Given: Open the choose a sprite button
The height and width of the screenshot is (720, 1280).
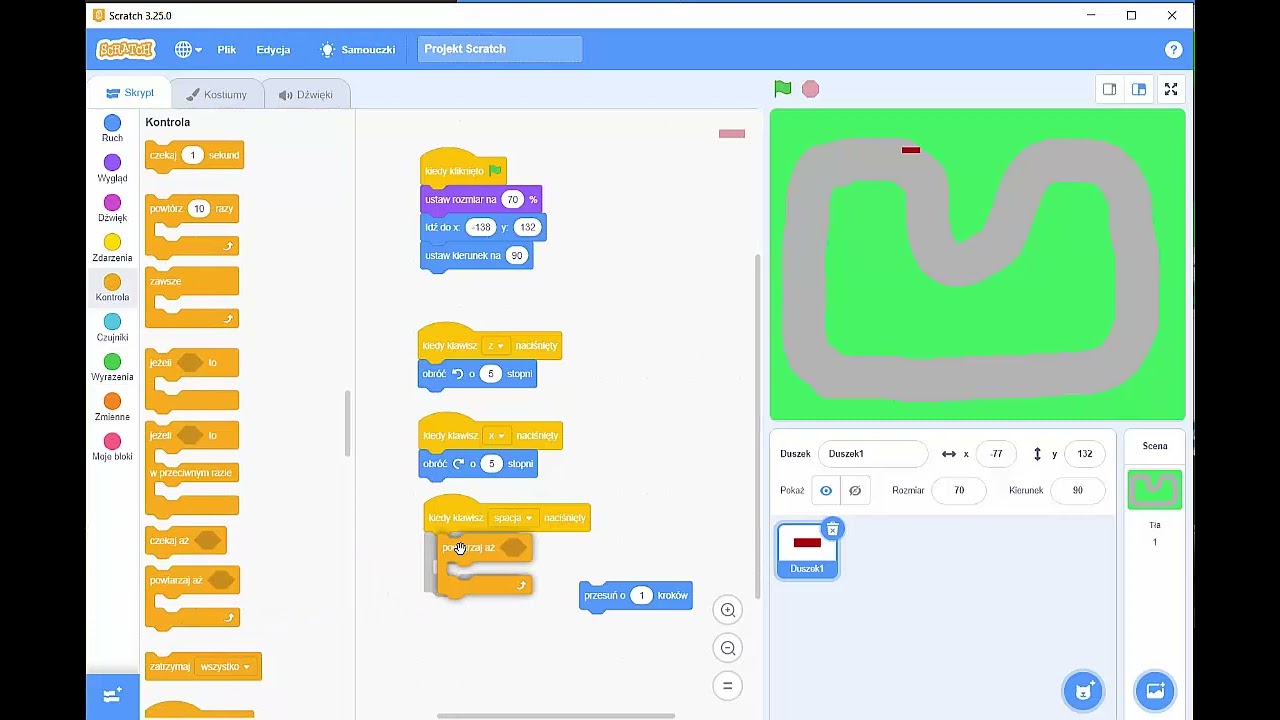Looking at the screenshot, I should [1083, 691].
